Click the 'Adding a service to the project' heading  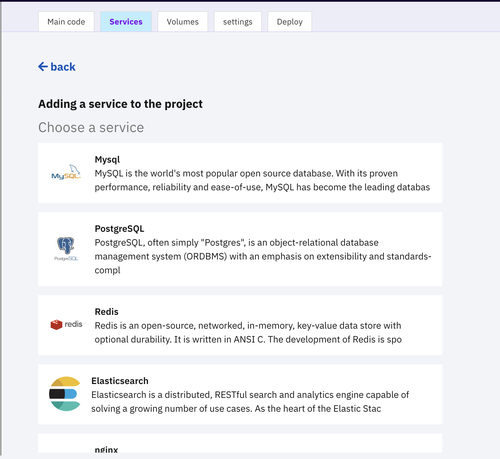tap(120, 104)
